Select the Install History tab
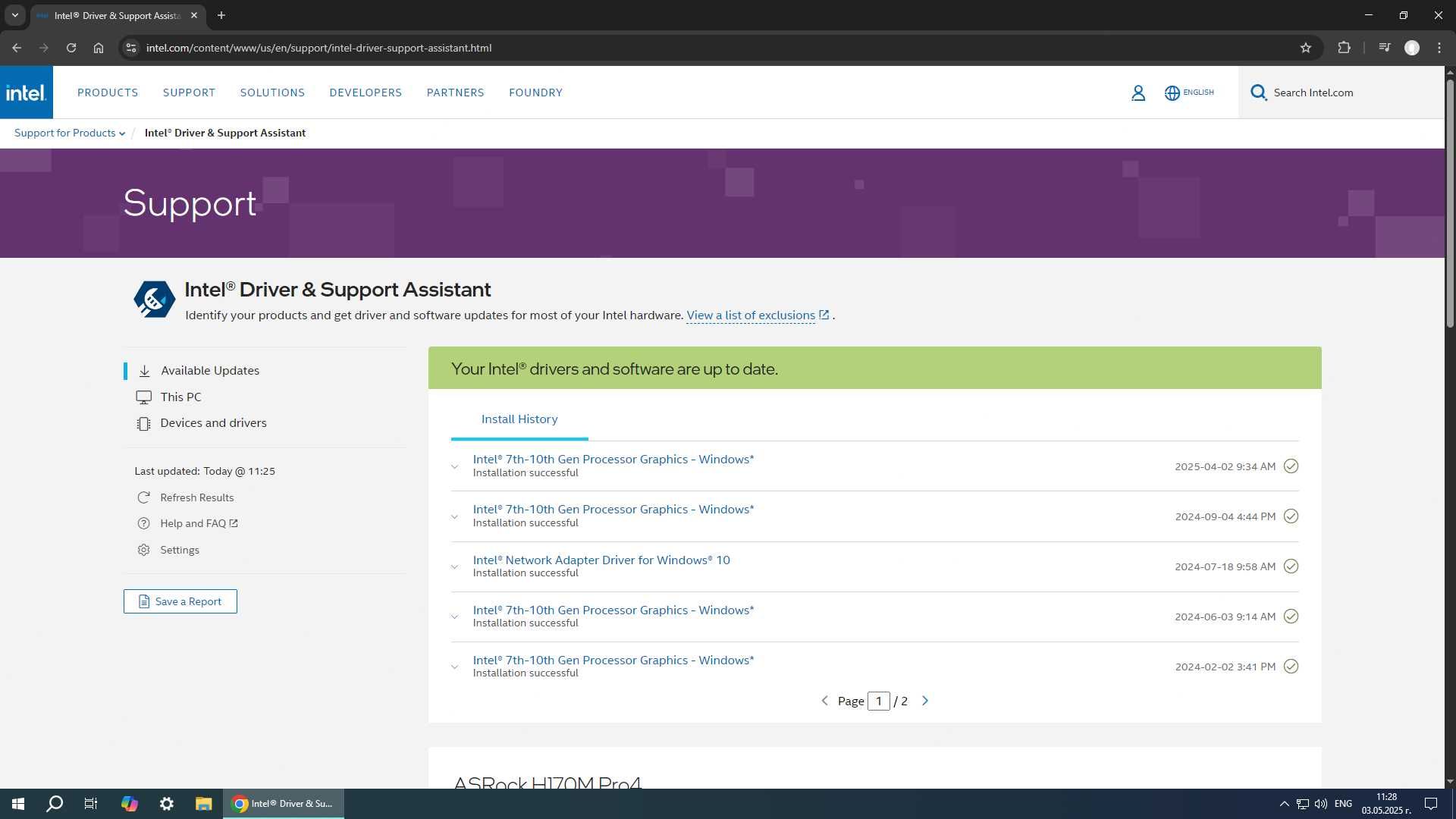The height and width of the screenshot is (819, 1456). (x=519, y=419)
